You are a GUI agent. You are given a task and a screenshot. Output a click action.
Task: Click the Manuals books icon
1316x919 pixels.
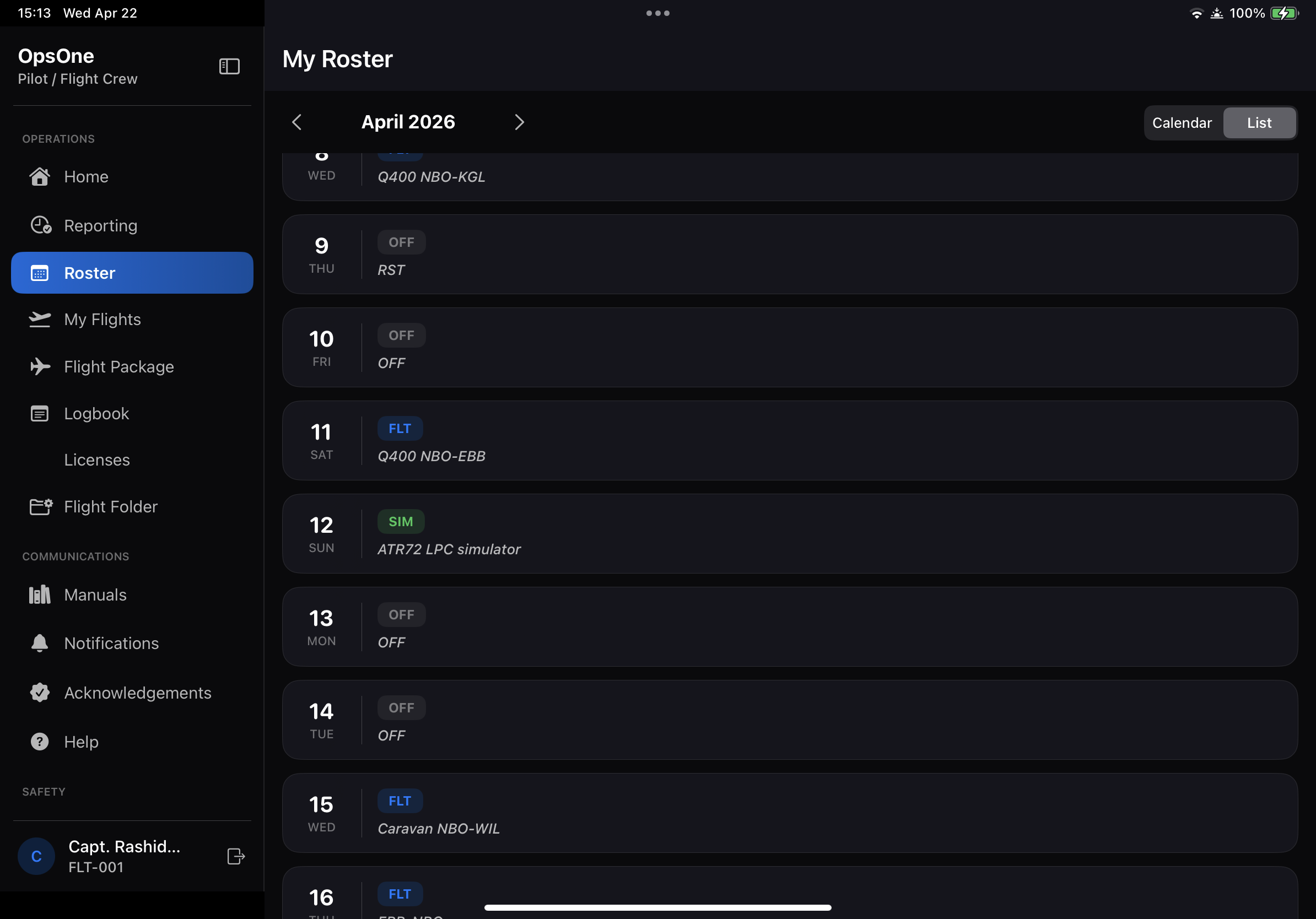click(40, 594)
